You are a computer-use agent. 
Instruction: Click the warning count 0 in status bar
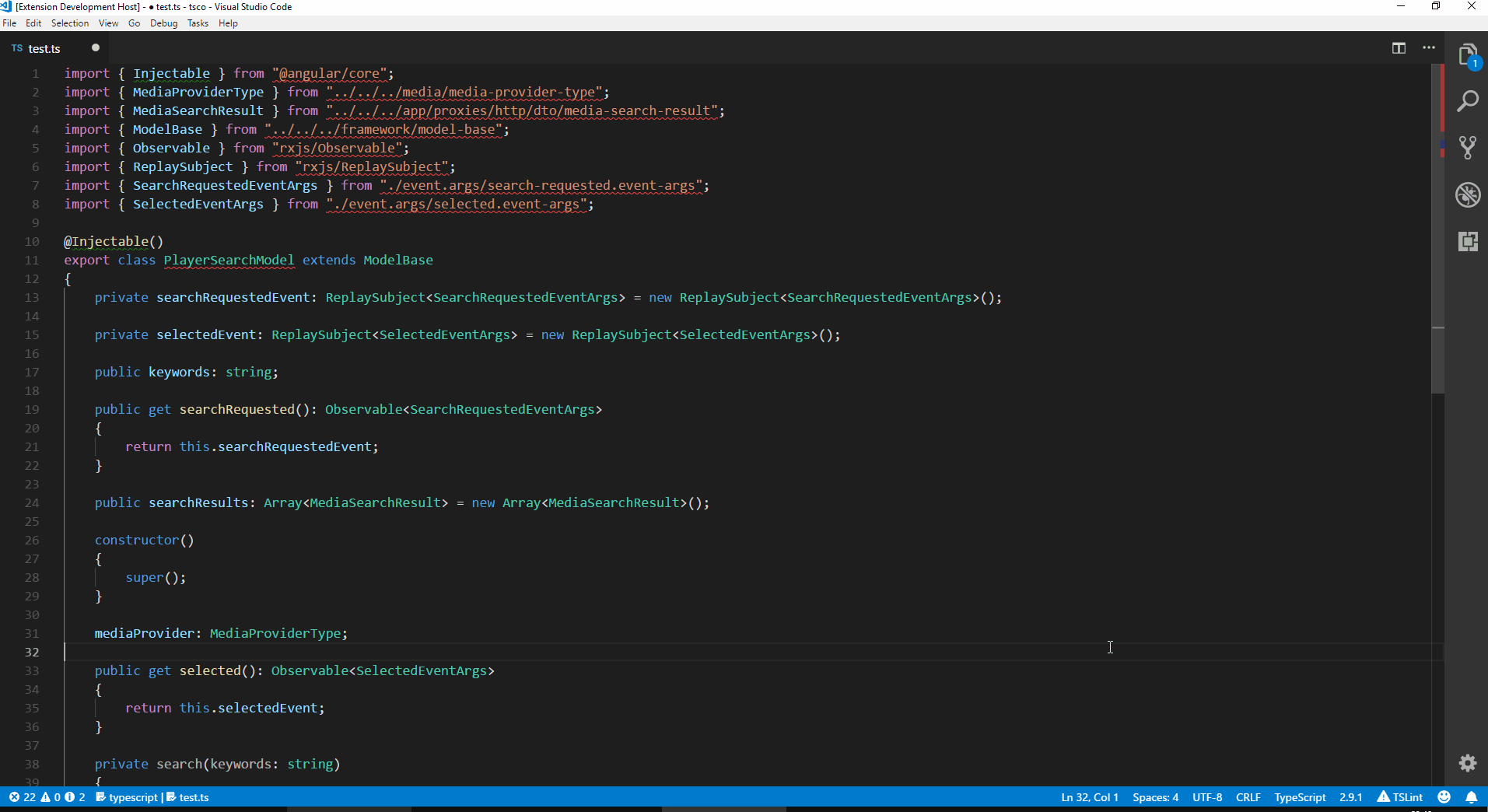point(51,797)
